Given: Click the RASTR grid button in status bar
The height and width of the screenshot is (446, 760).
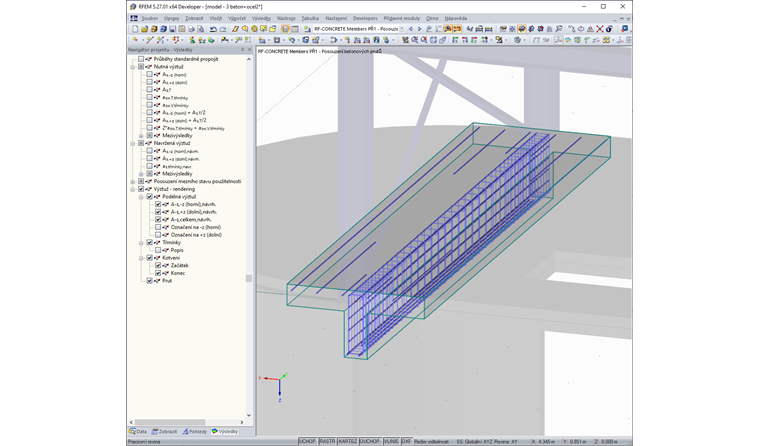Looking at the screenshot, I should (327, 441).
